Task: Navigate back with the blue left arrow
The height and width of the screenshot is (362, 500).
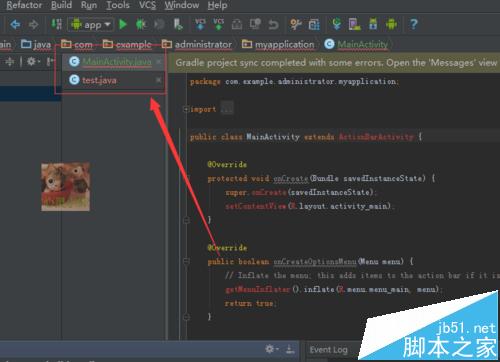Action: point(15,24)
